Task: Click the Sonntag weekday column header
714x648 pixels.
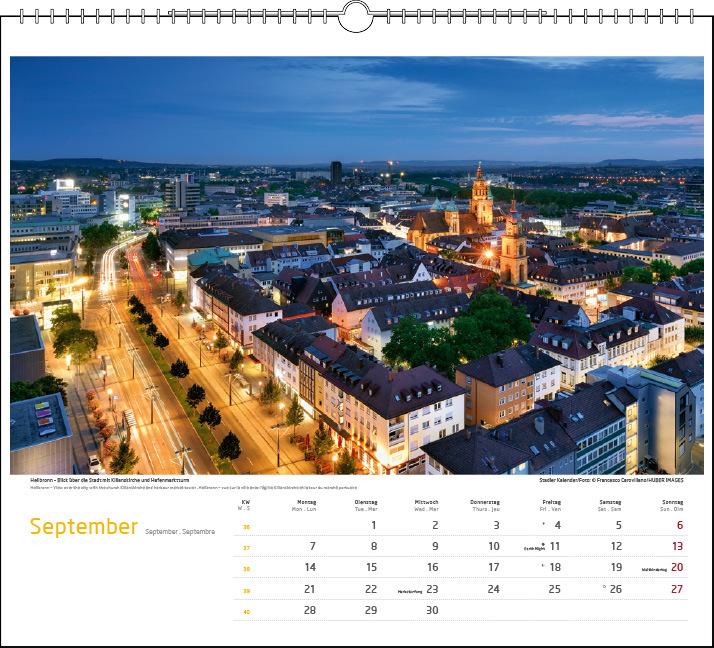Action: [x=672, y=503]
